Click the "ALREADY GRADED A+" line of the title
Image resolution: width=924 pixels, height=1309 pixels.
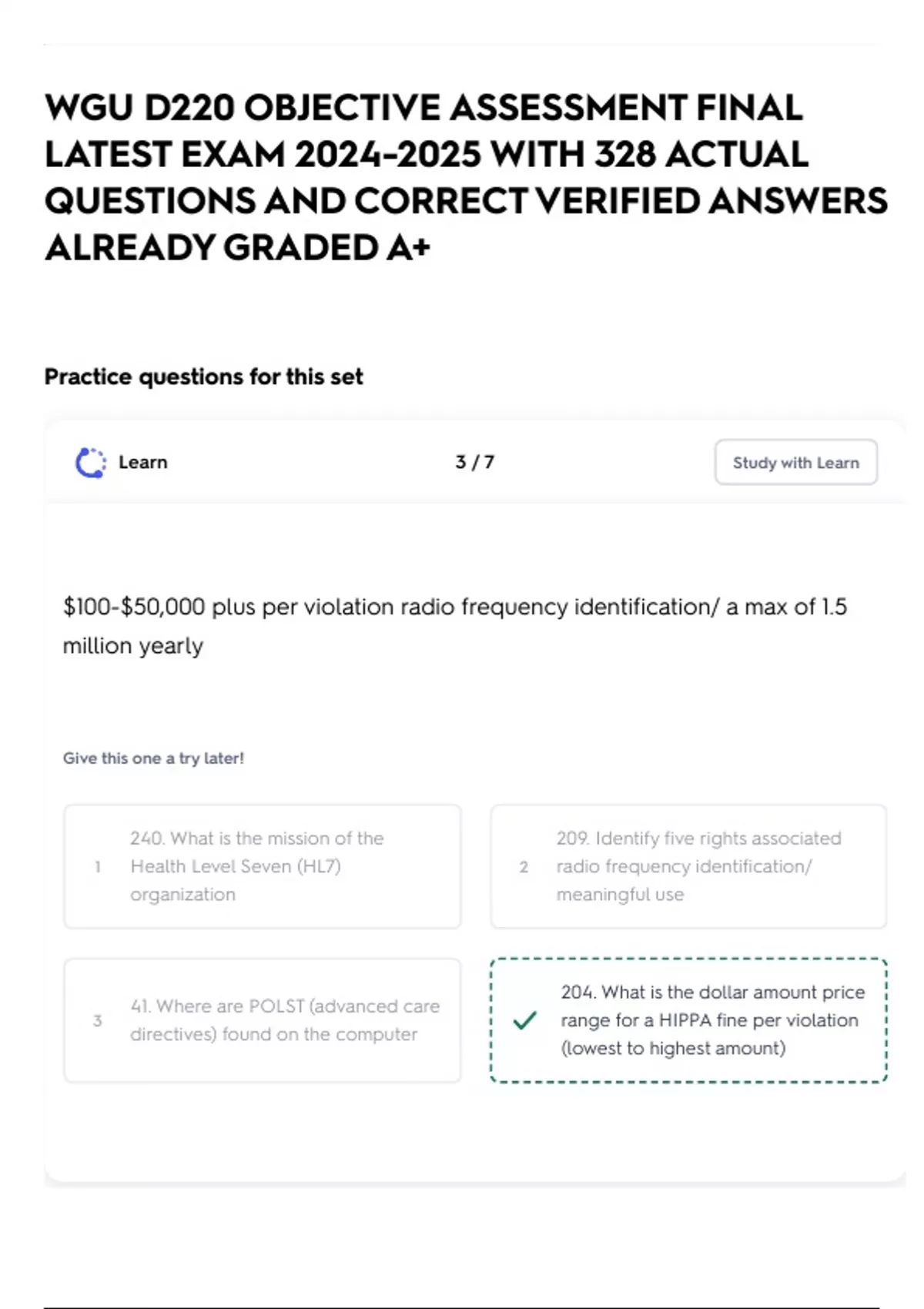[x=237, y=248]
